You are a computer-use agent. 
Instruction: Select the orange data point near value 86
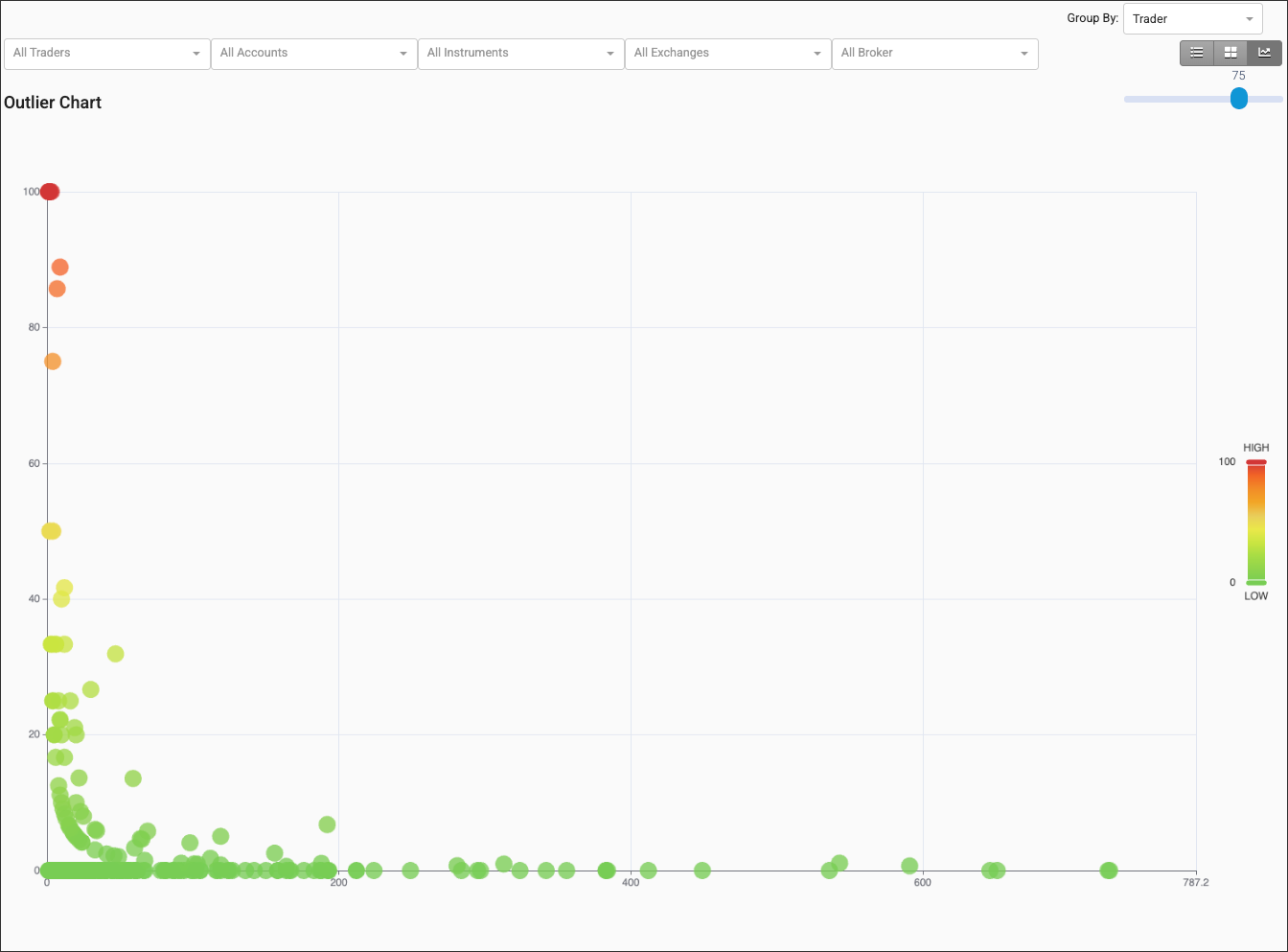[57, 289]
